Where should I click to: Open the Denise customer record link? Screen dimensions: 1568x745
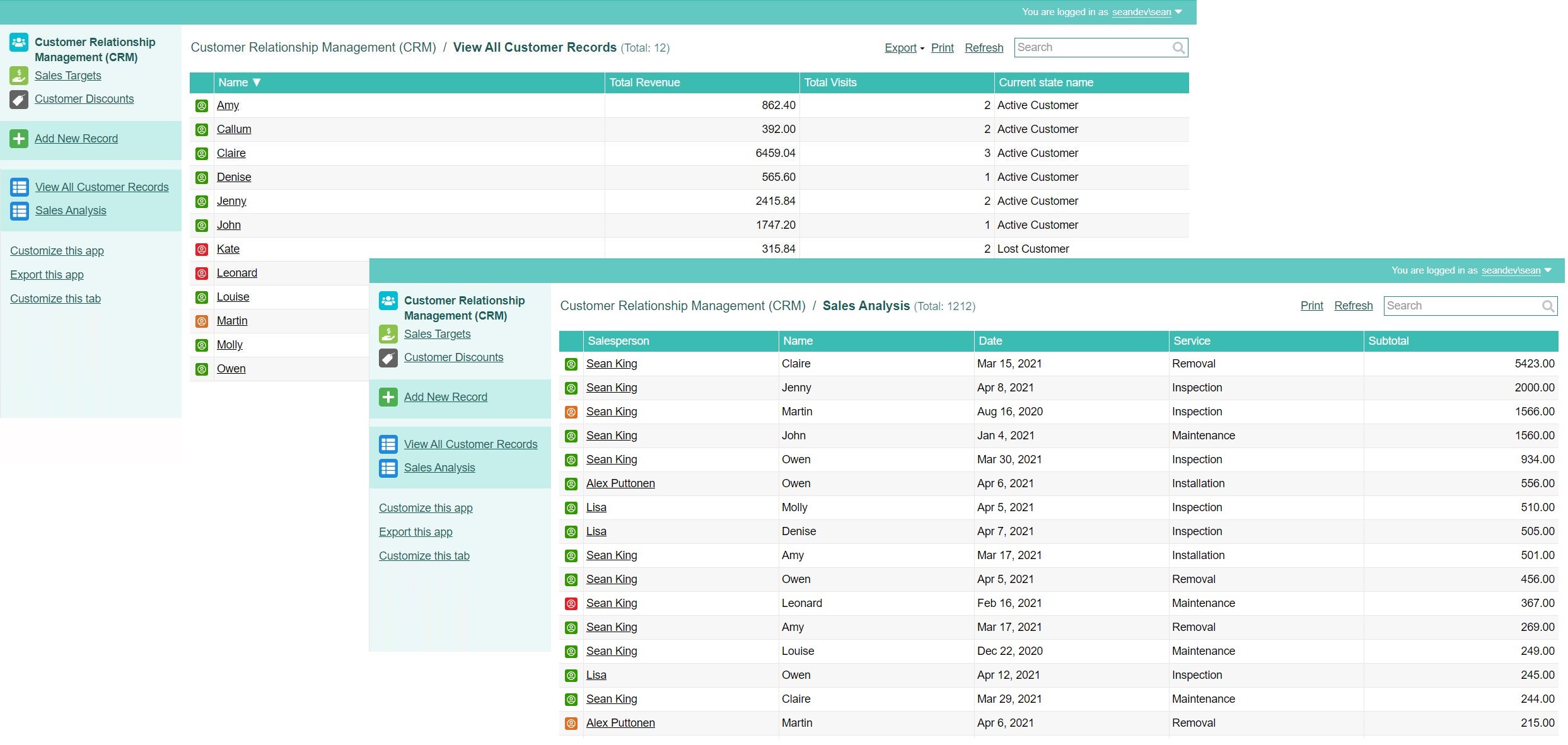234,177
